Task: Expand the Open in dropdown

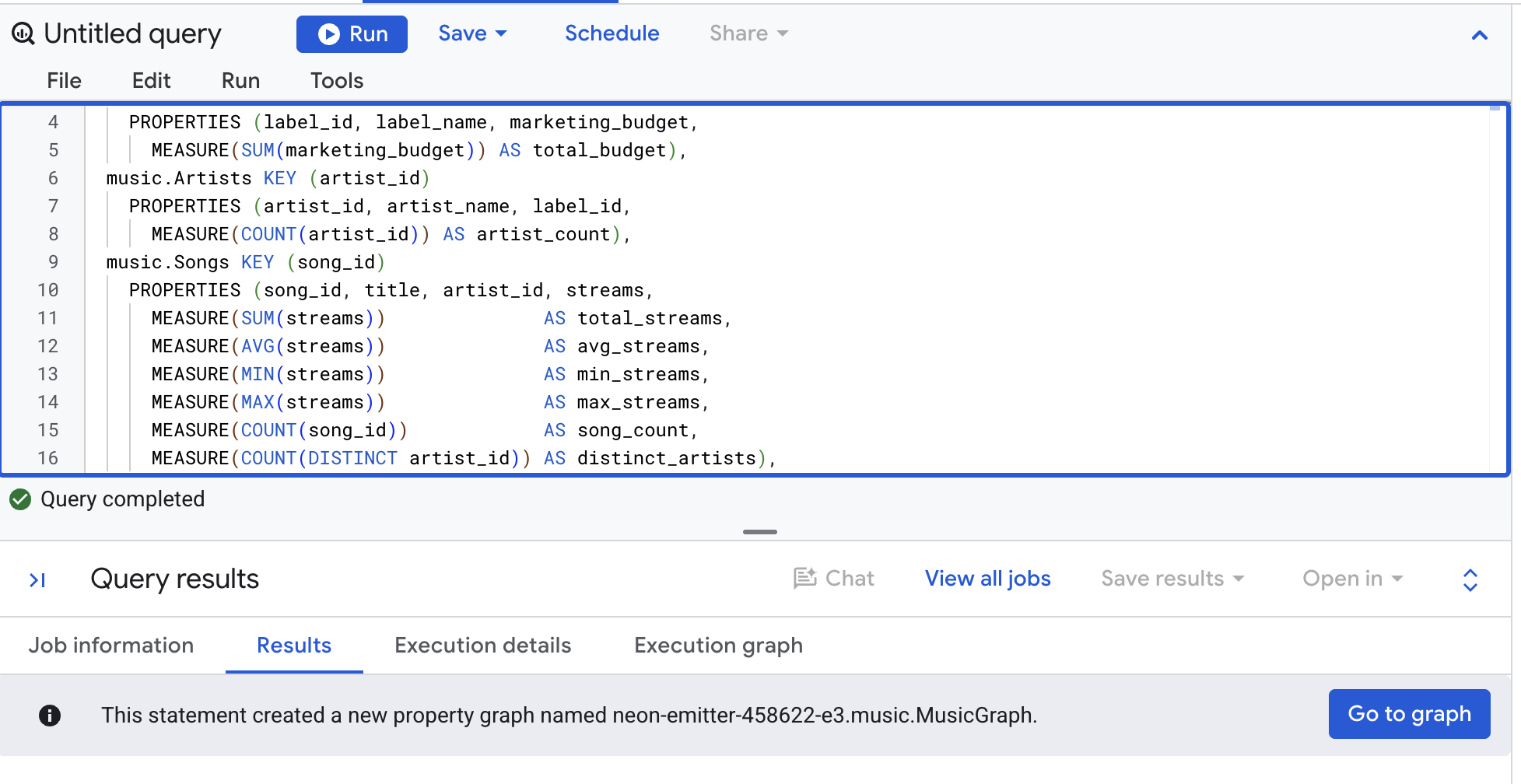Action: (1352, 579)
